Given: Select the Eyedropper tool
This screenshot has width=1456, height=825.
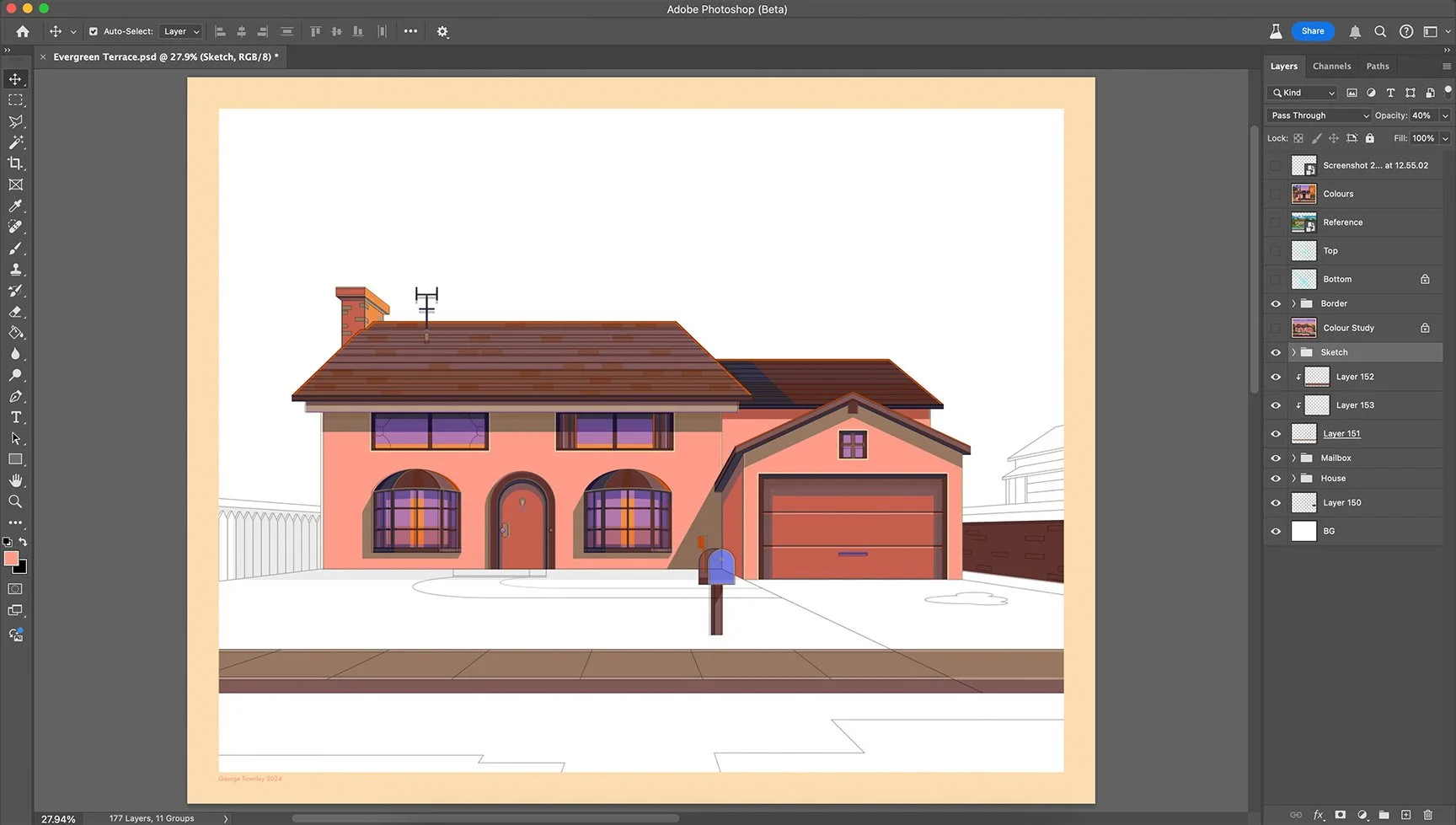Looking at the screenshot, I should click(15, 206).
